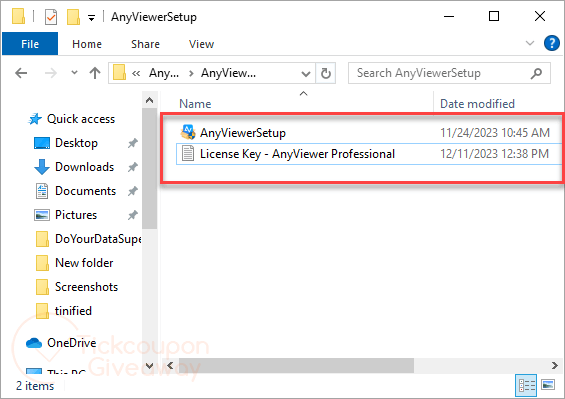
Task: Click the Documents page icon
Action: tap(42, 191)
